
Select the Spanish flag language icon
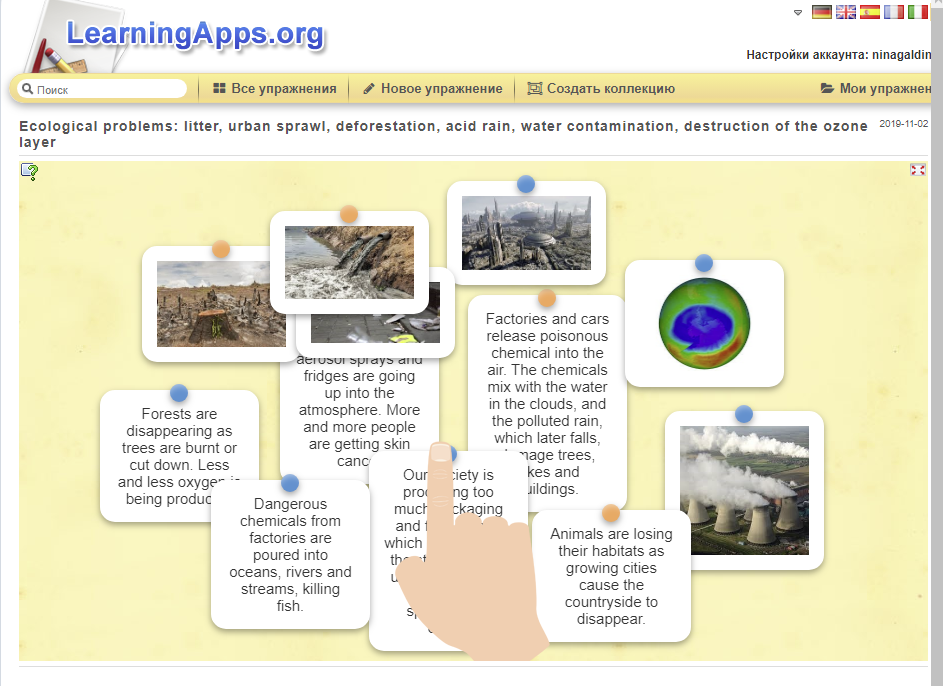tap(870, 12)
